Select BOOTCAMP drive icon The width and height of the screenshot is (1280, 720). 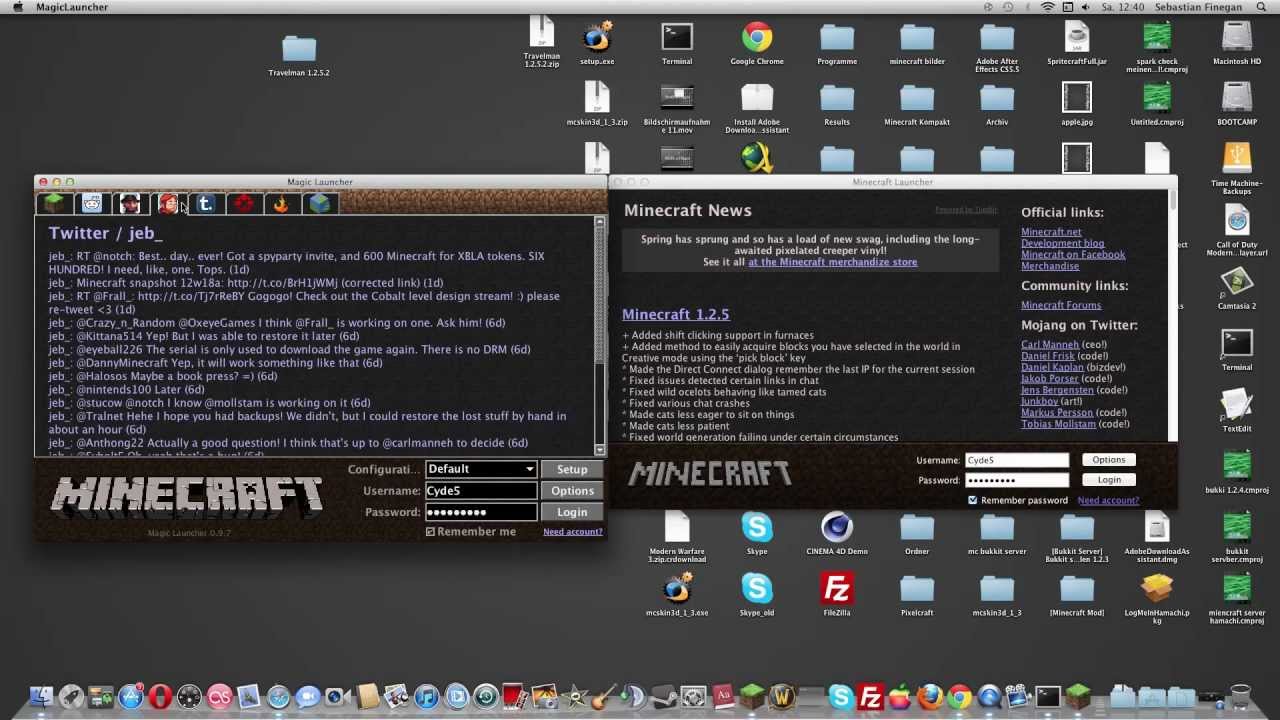pyautogui.click(x=1237, y=100)
